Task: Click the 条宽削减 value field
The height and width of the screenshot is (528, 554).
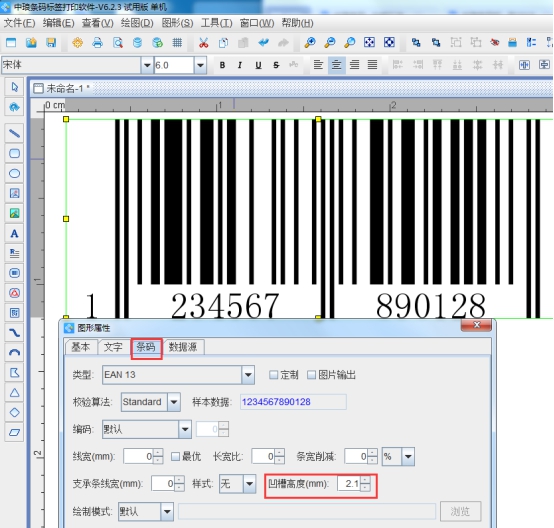Action: [x=356, y=457]
